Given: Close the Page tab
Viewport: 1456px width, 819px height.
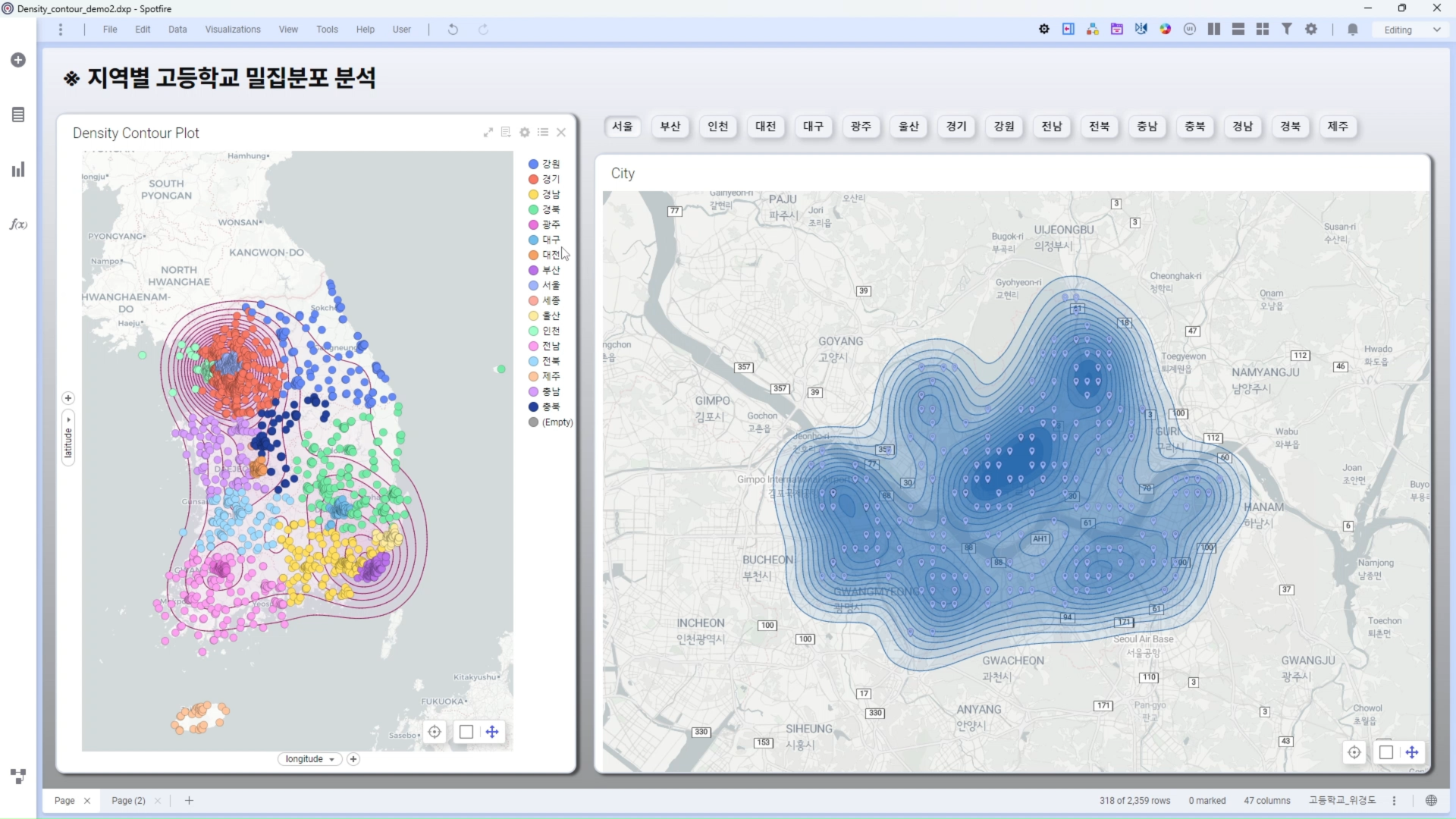Looking at the screenshot, I should (x=87, y=801).
